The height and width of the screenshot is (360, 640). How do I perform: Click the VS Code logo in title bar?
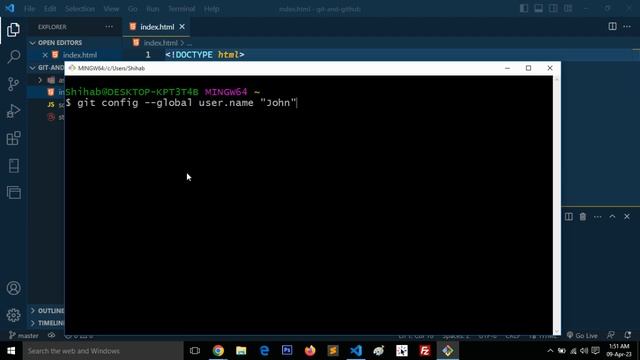click(x=10, y=9)
